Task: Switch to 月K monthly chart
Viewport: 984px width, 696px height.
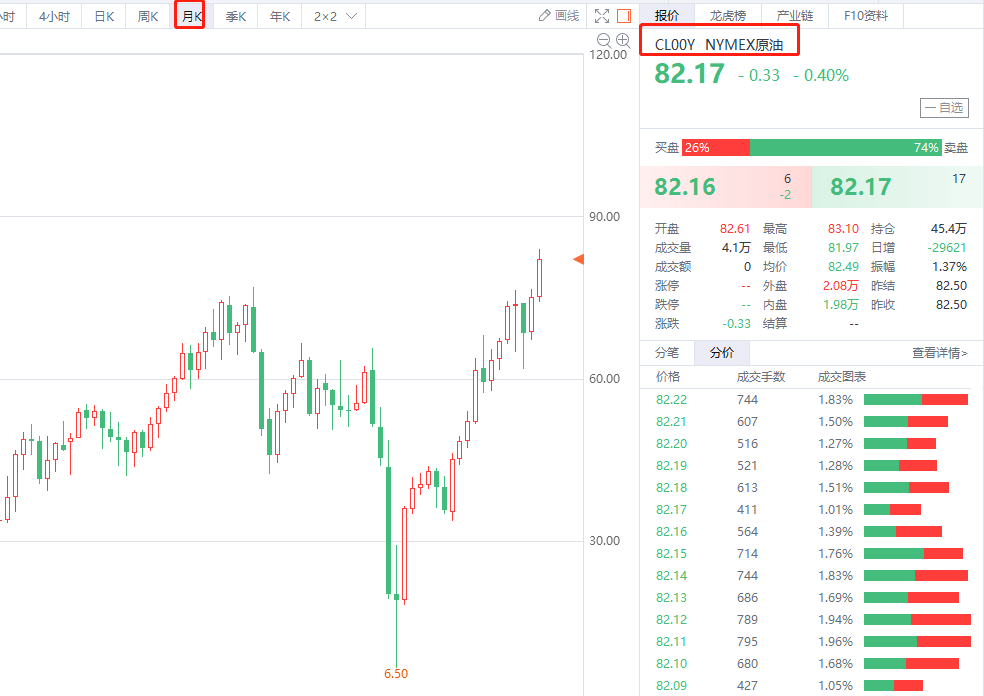Action: pyautogui.click(x=190, y=16)
